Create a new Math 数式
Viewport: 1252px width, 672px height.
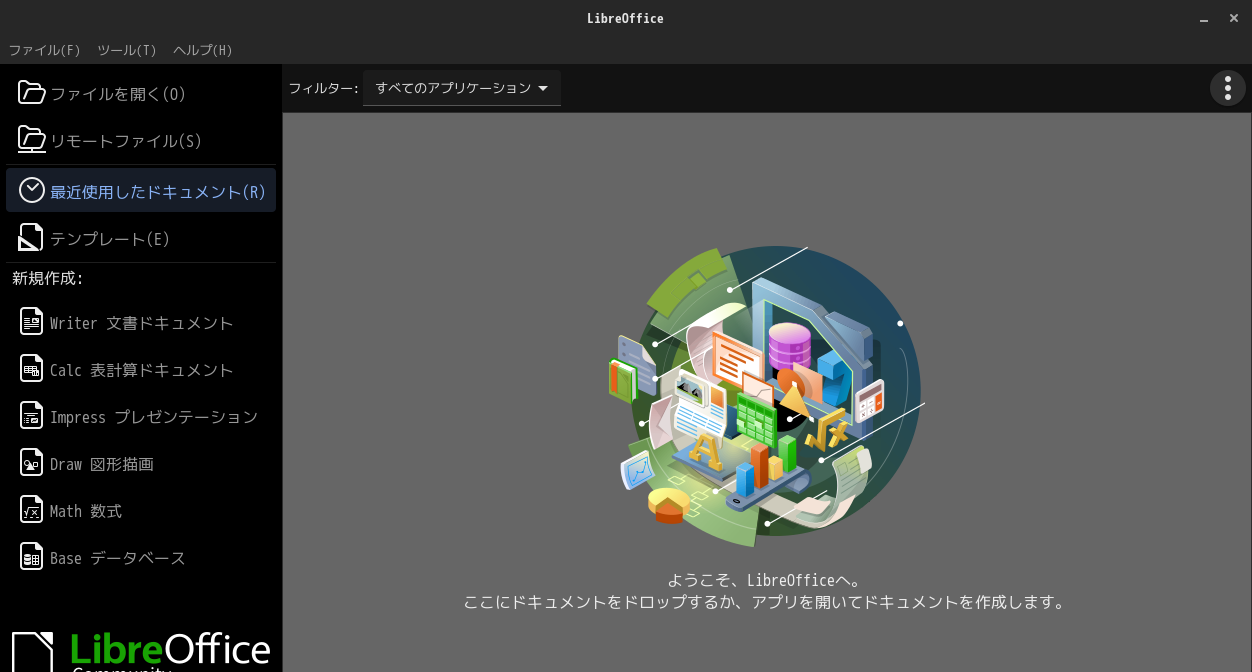tap(141, 510)
